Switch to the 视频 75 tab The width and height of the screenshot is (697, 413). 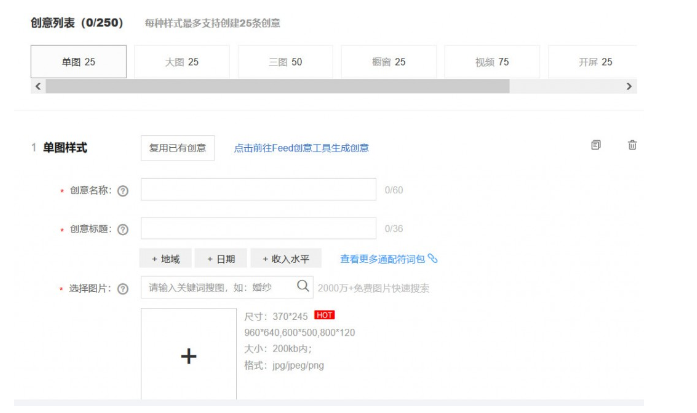click(492, 62)
